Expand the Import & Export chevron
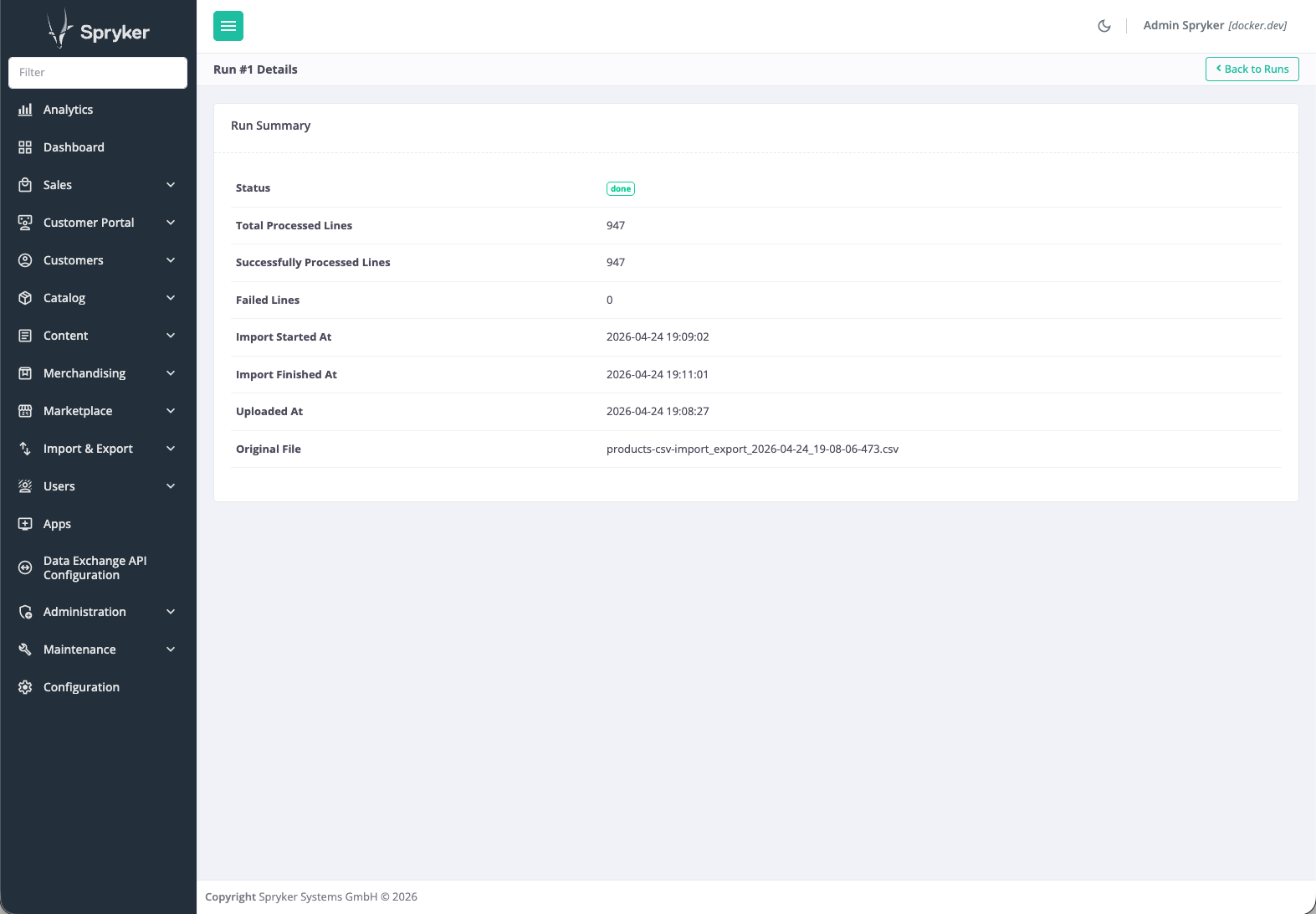This screenshot has height=914, width=1316. pyautogui.click(x=171, y=449)
